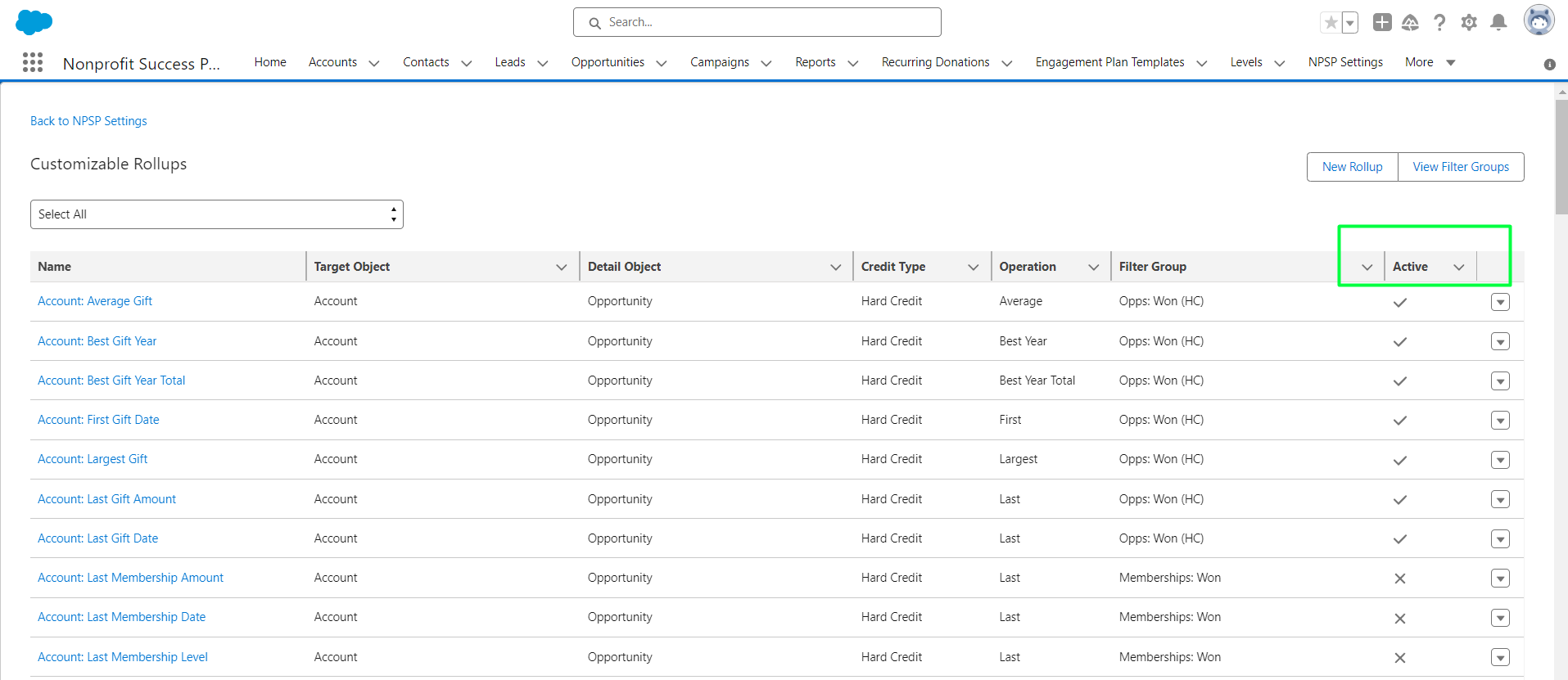The height and width of the screenshot is (680, 1568).
Task: Expand the Leads tab dropdown chevron
Action: (x=543, y=63)
